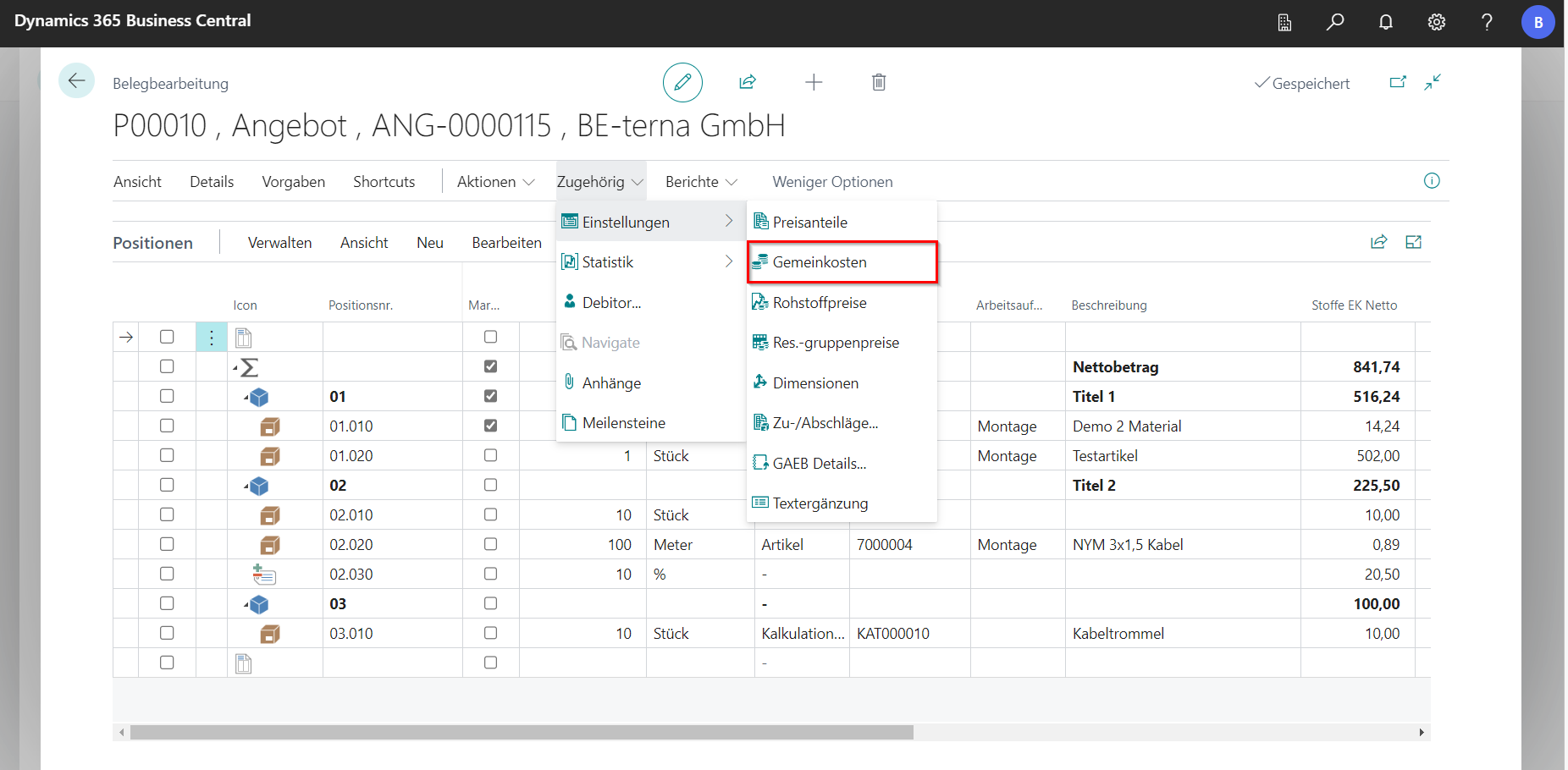
Task: Click the collapse page arrows icon
Action: 1433,82
